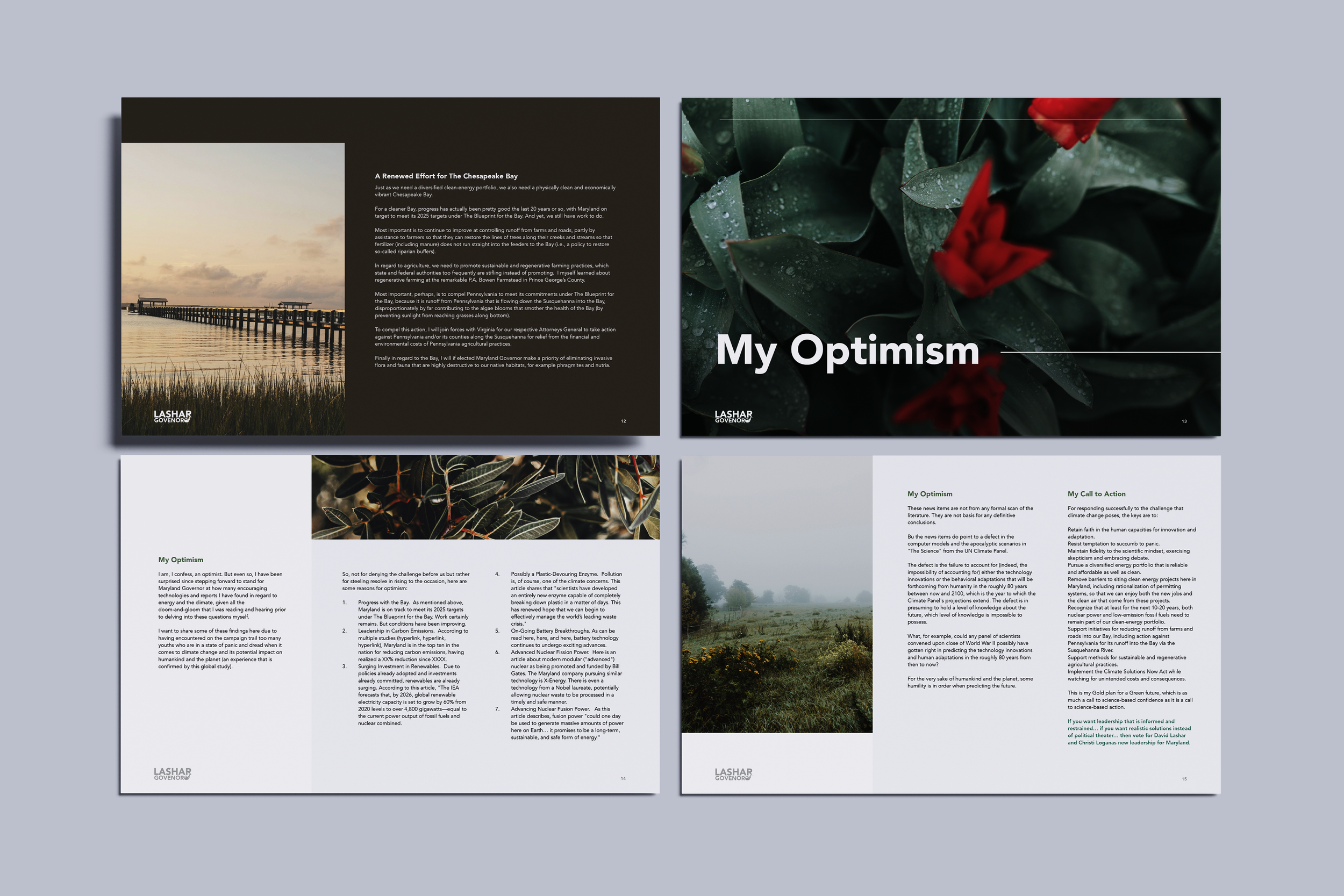Click "My Optimism" heading on page 14

181,560
